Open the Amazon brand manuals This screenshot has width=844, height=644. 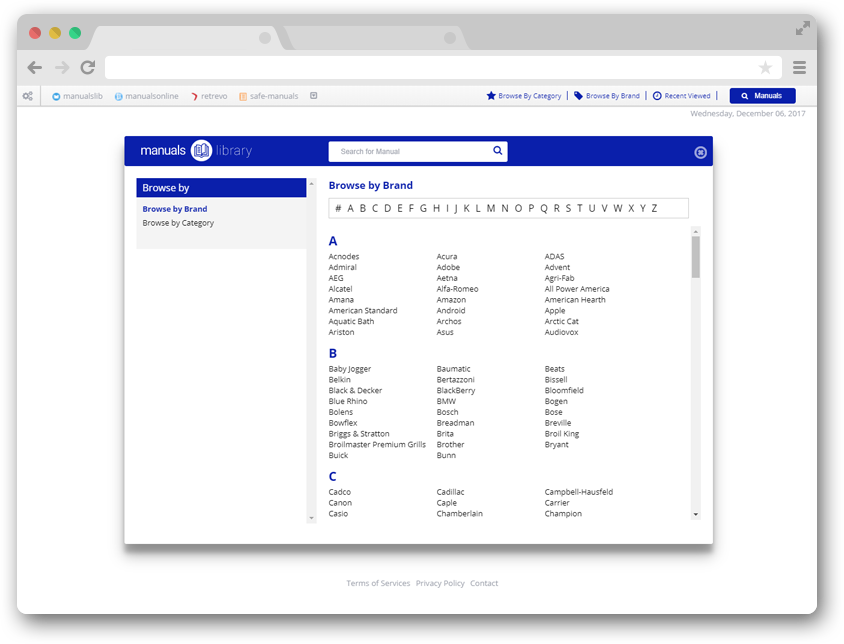click(x=451, y=300)
